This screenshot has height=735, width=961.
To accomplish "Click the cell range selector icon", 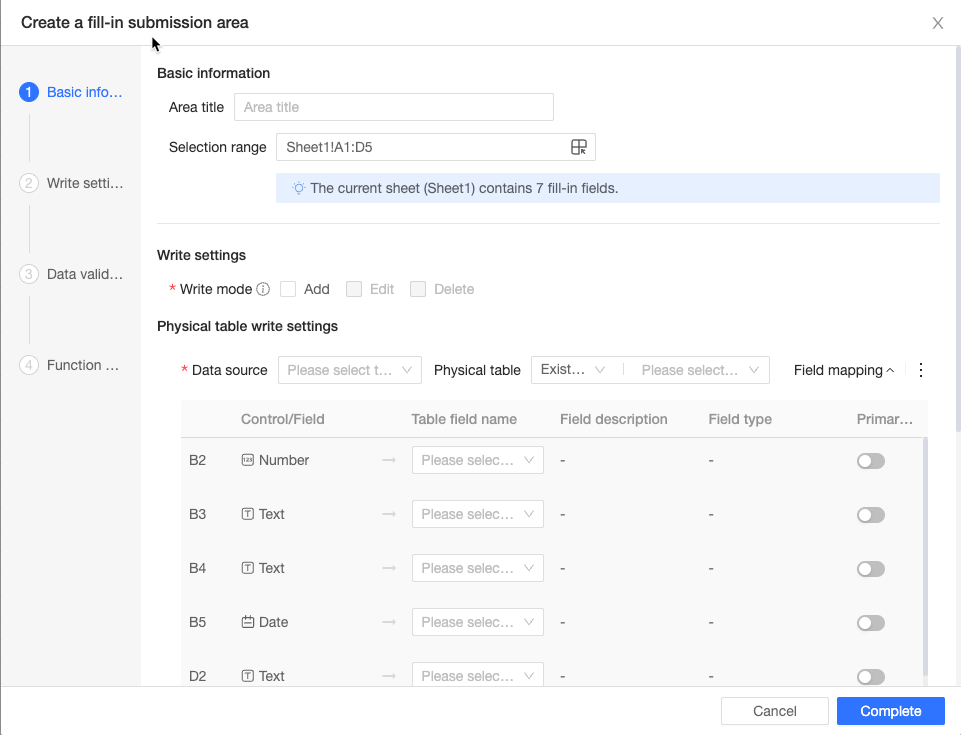I will point(578,147).
